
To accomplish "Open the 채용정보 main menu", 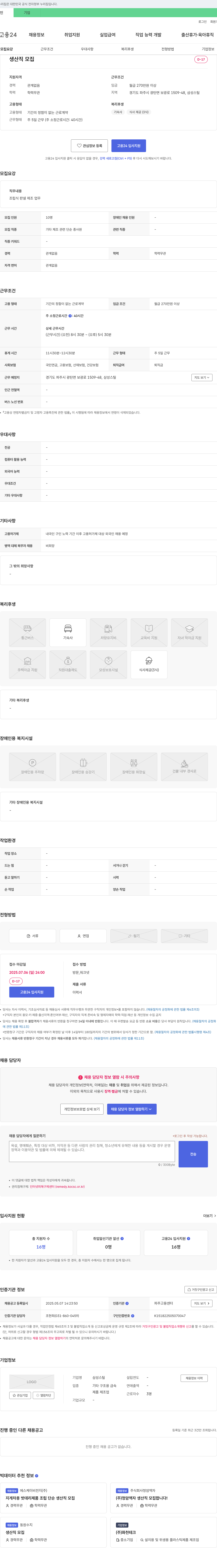I will coord(37,35).
